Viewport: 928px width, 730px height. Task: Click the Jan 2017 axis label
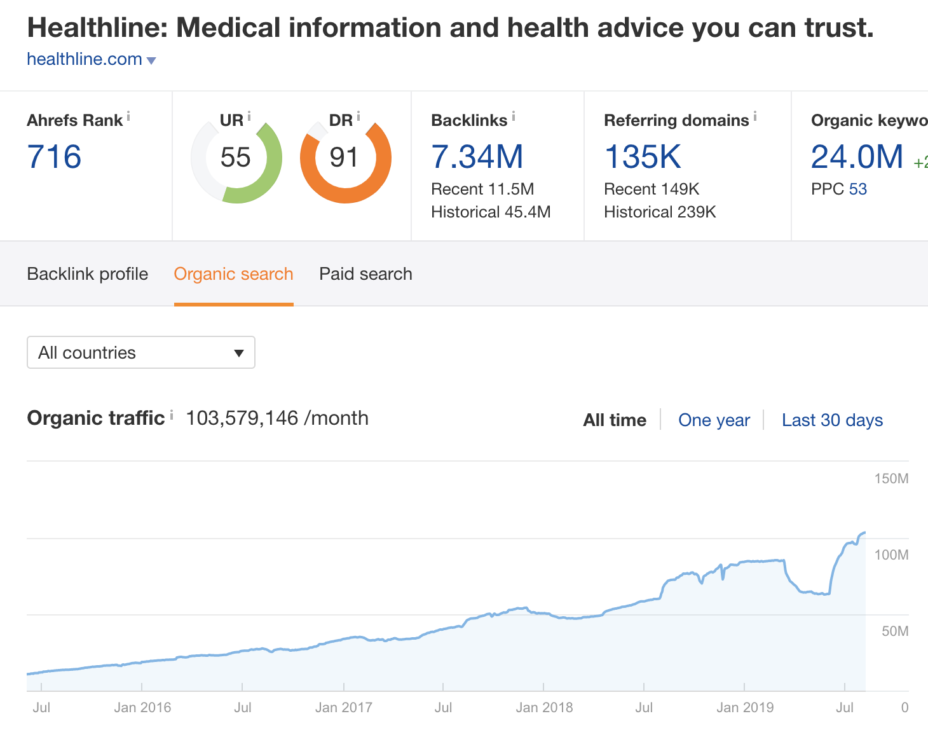[343, 708]
